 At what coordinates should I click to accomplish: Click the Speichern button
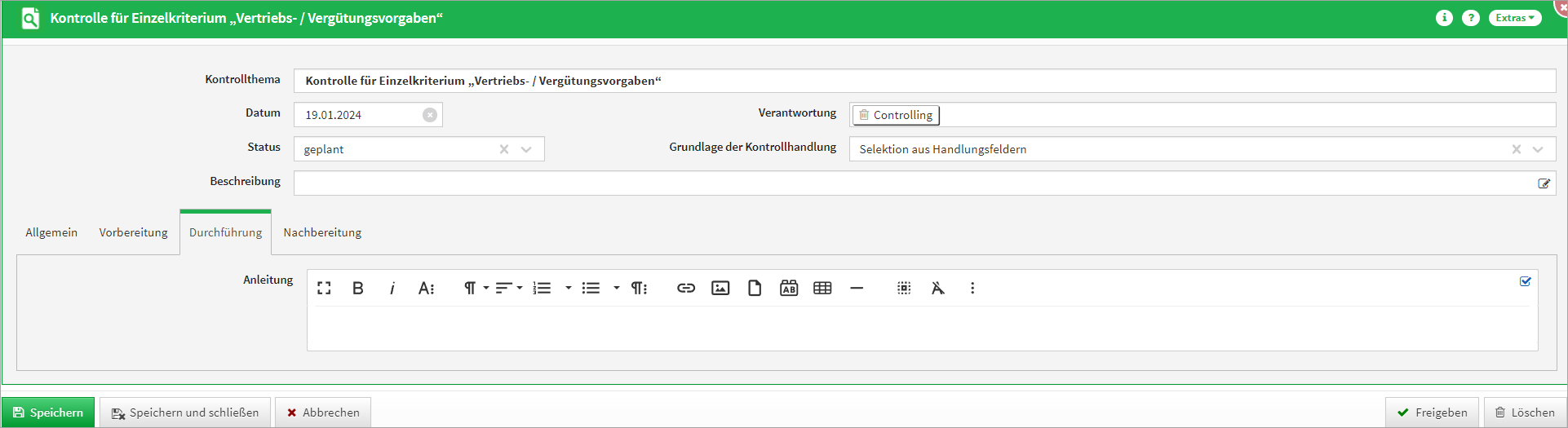[x=48, y=413]
